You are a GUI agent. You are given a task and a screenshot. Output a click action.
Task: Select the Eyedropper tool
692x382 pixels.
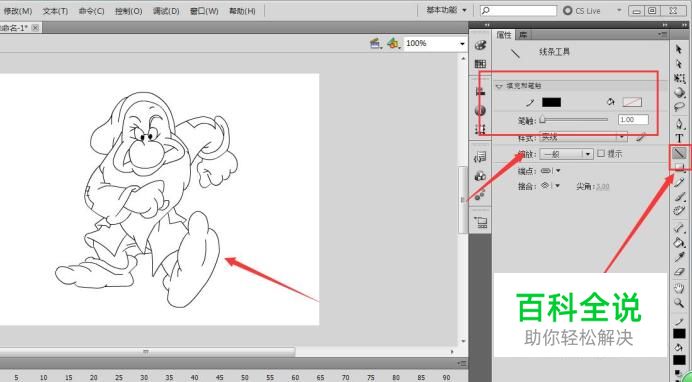pos(679,257)
